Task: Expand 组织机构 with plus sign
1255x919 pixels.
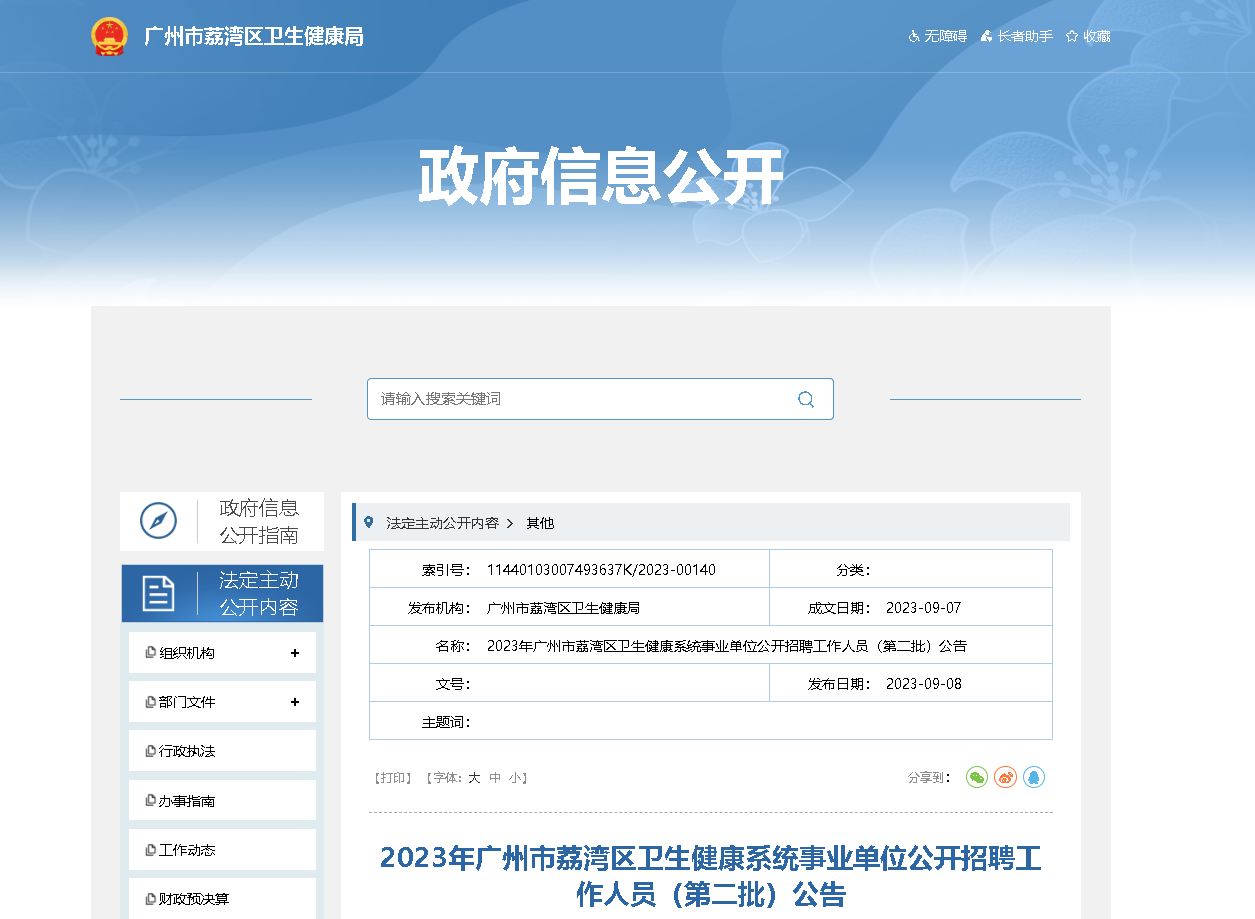Action: tap(295, 653)
